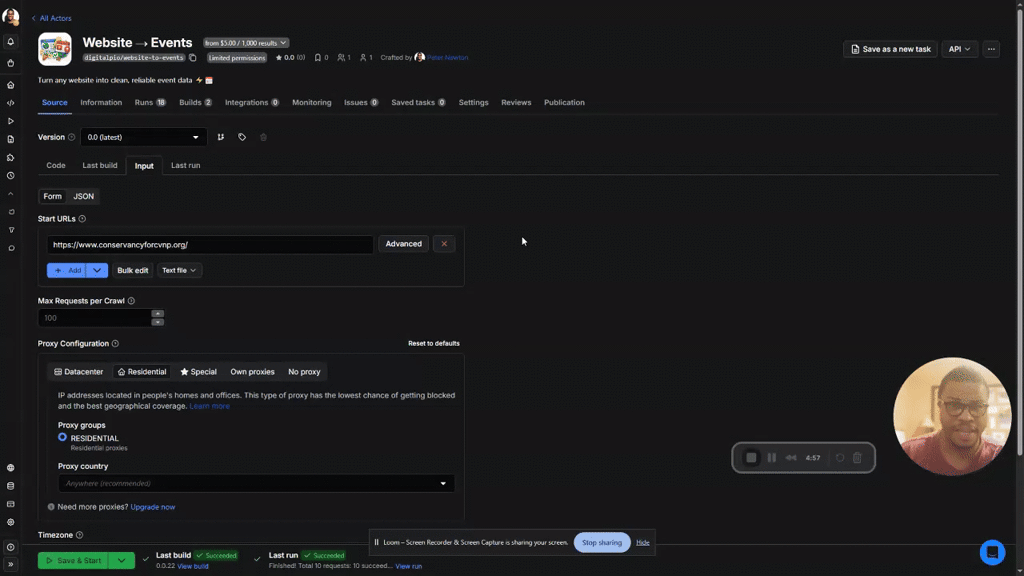
Task: Open the Save & Start dropdown arrow
Action: 121,561
